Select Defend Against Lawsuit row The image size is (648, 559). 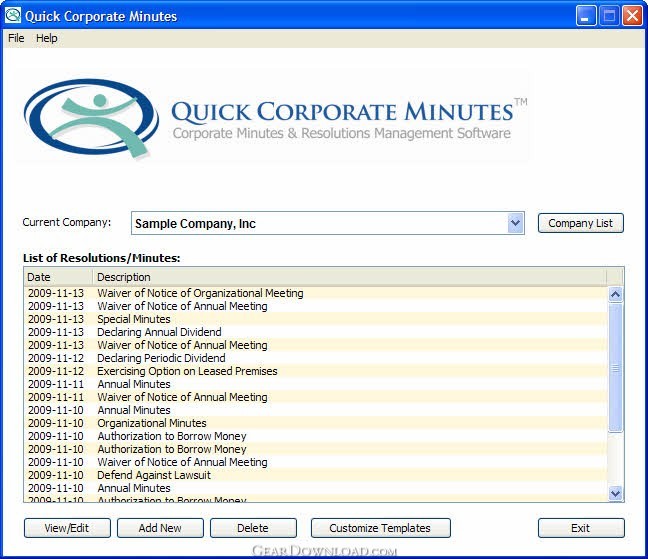point(316,475)
